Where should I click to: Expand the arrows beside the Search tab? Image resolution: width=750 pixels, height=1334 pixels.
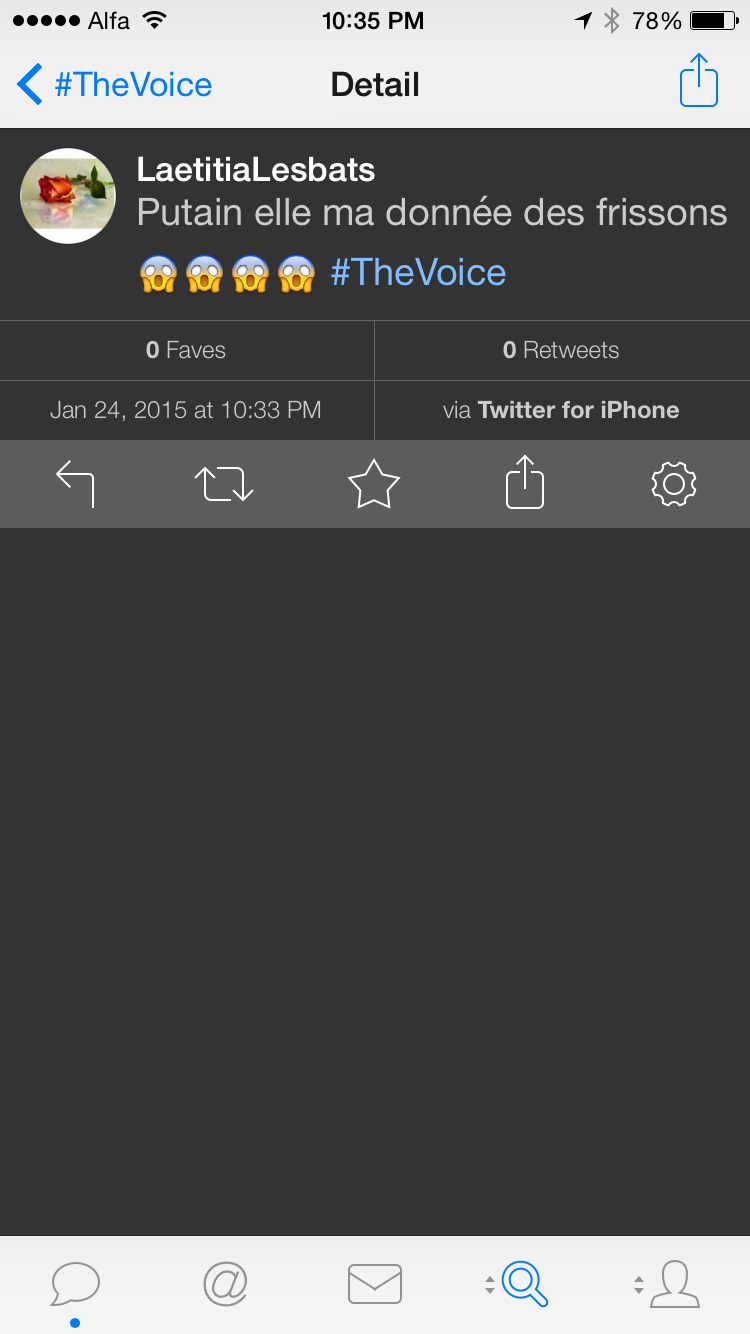tap(489, 1285)
